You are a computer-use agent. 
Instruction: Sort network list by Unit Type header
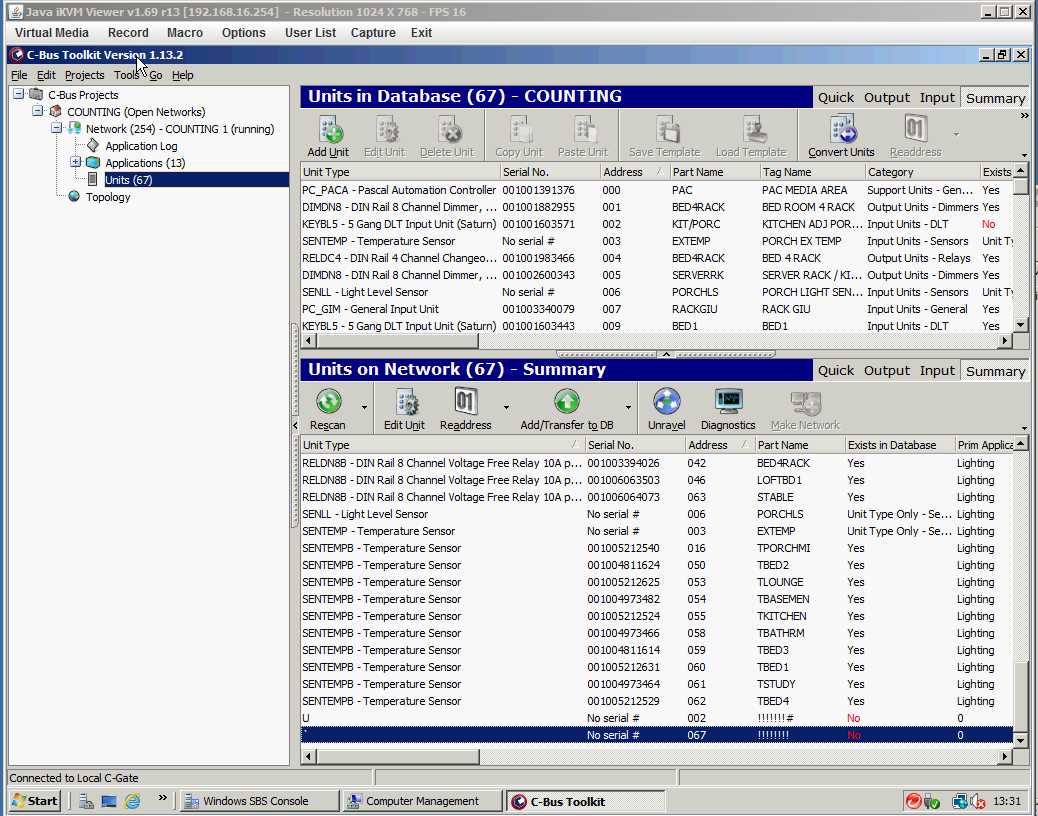[x=442, y=445]
